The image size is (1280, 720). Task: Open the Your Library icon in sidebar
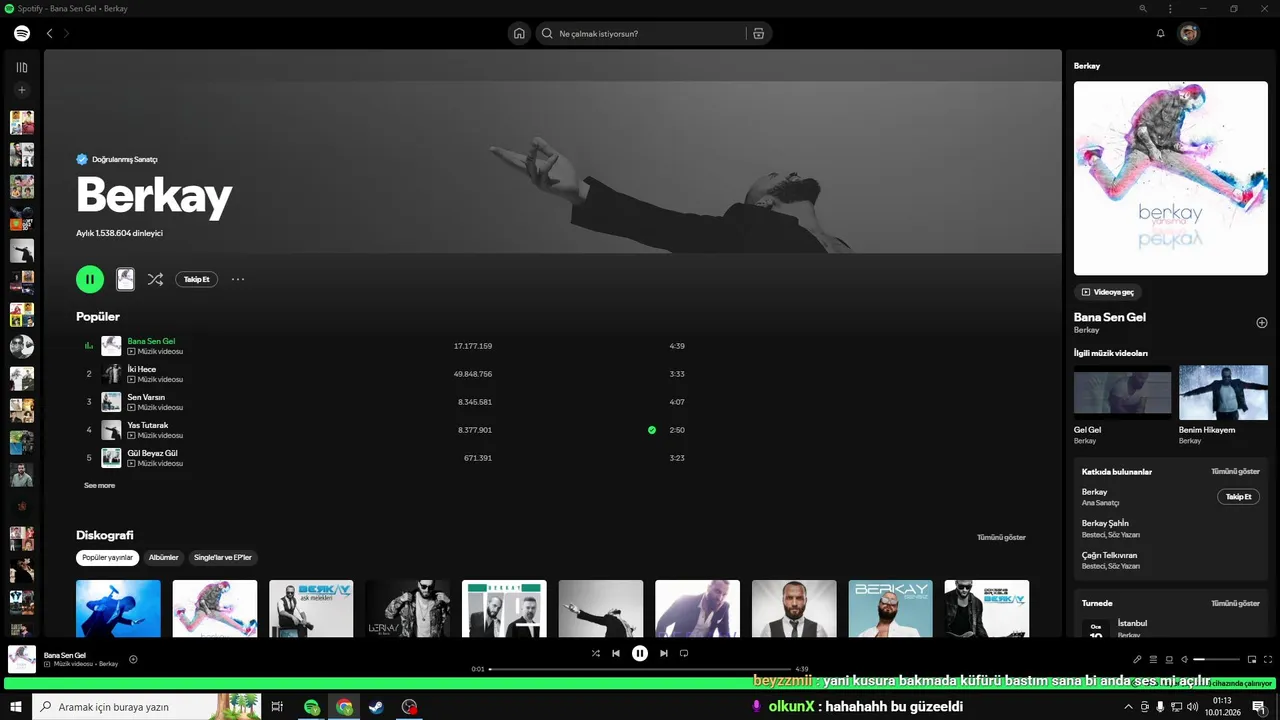(22, 67)
